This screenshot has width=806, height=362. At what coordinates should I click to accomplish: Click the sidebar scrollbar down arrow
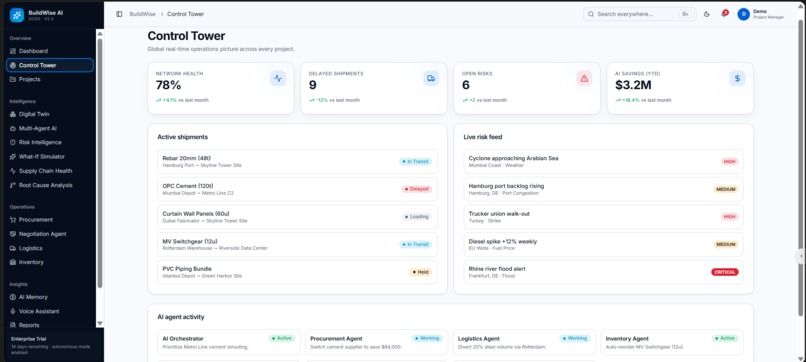pyautogui.click(x=100, y=323)
